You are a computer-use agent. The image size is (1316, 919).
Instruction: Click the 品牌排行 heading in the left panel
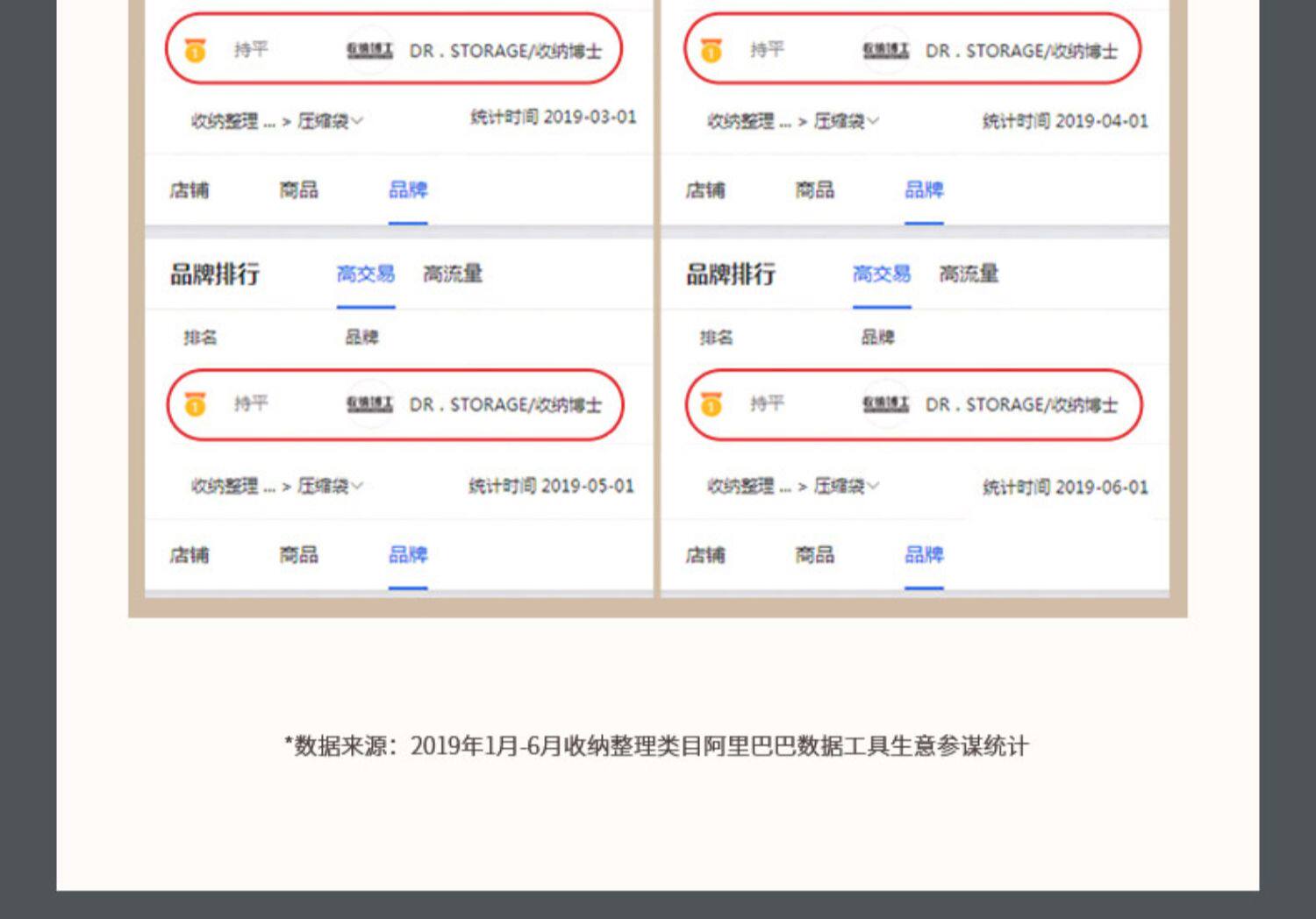215,274
